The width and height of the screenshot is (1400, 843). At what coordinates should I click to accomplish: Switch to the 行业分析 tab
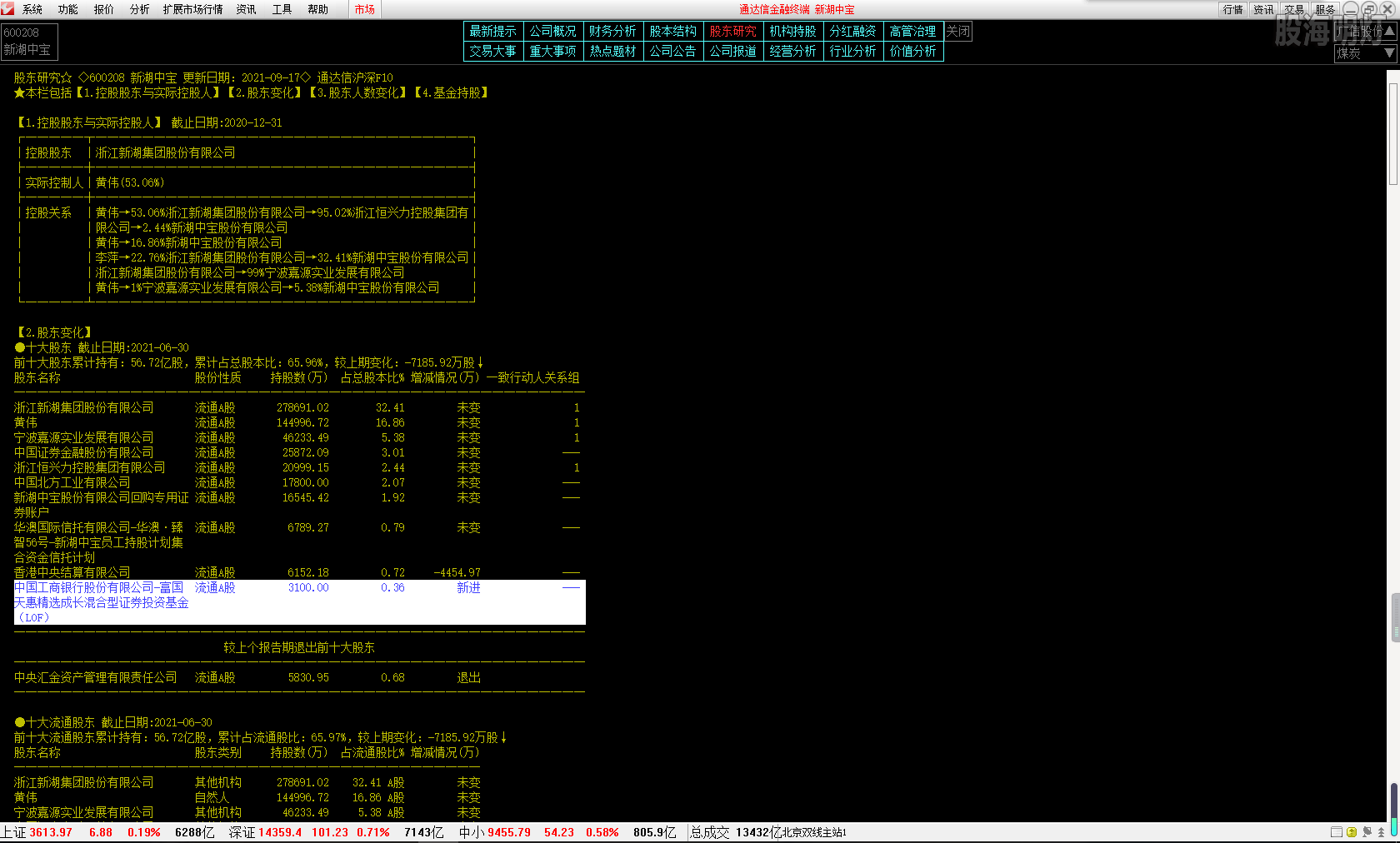click(853, 51)
